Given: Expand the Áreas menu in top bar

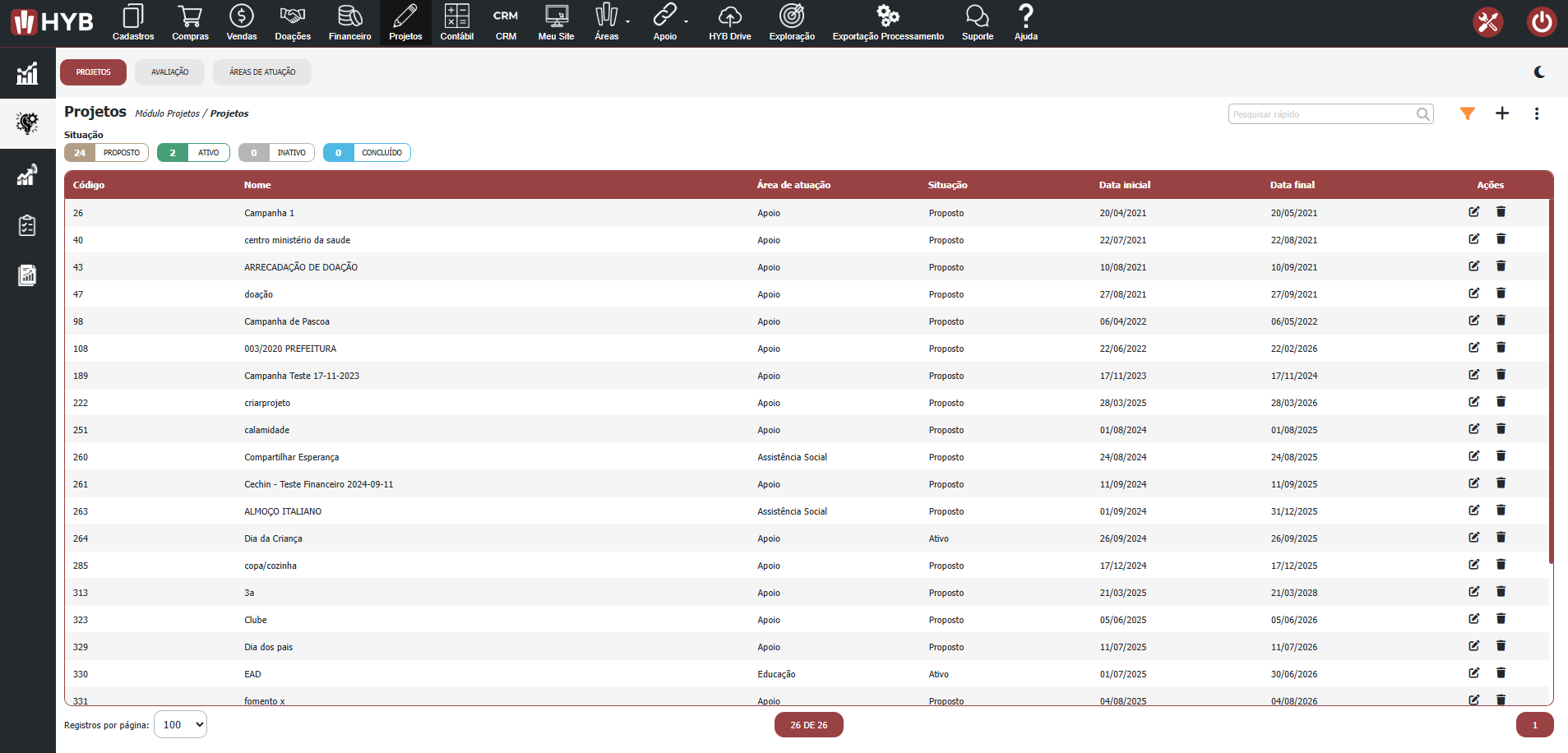Looking at the screenshot, I should click(x=607, y=22).
